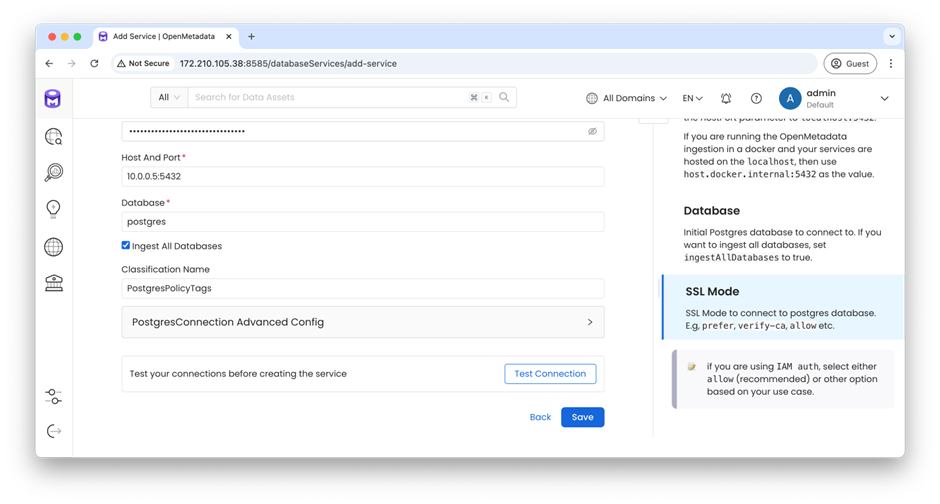Open browser three-dot menu
The width and height of the screenshot is (940, 504).
tap(891, 64)
